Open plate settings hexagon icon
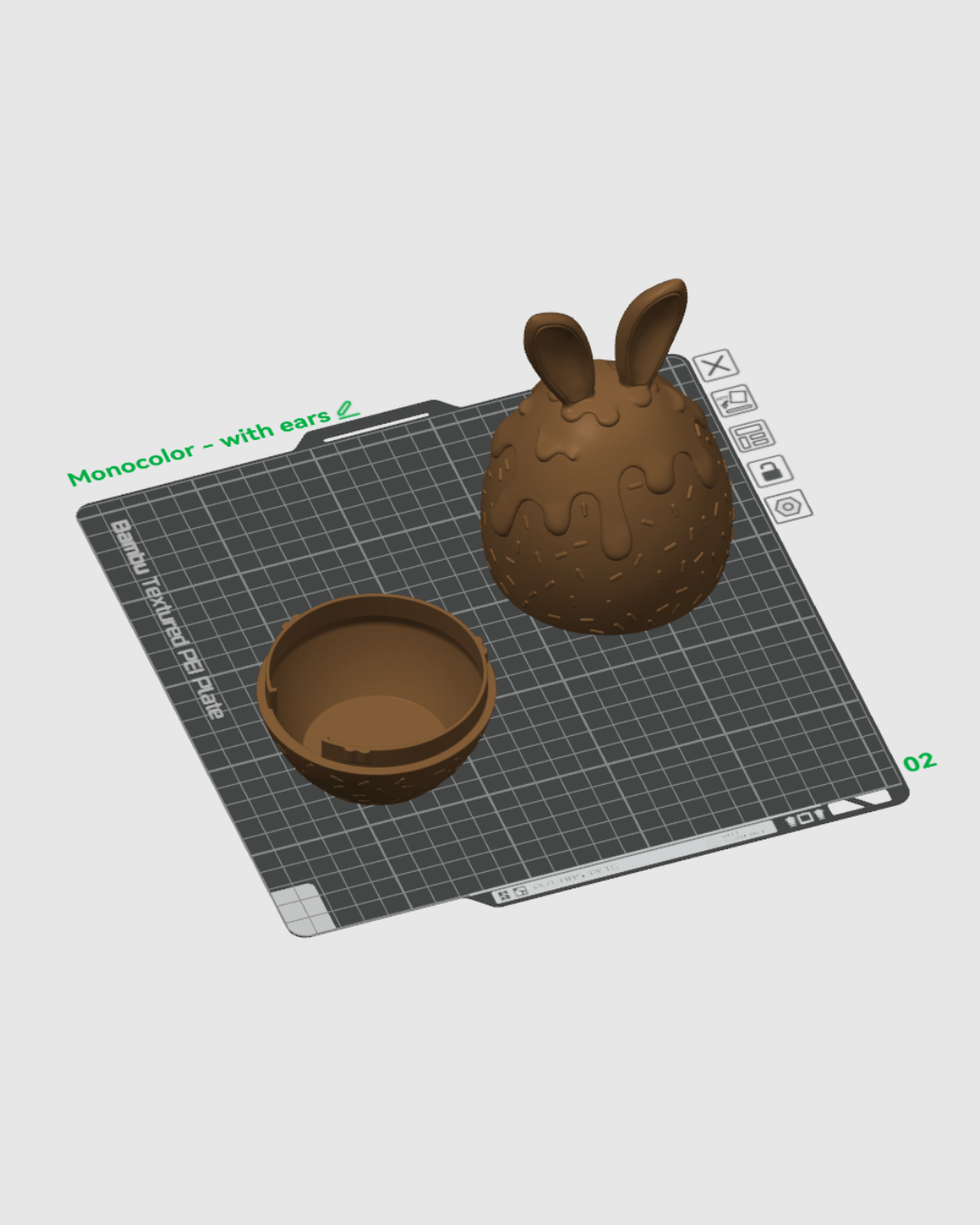Image resolution: width=980 pixels, height=1225 pixels. pos(788,505)
